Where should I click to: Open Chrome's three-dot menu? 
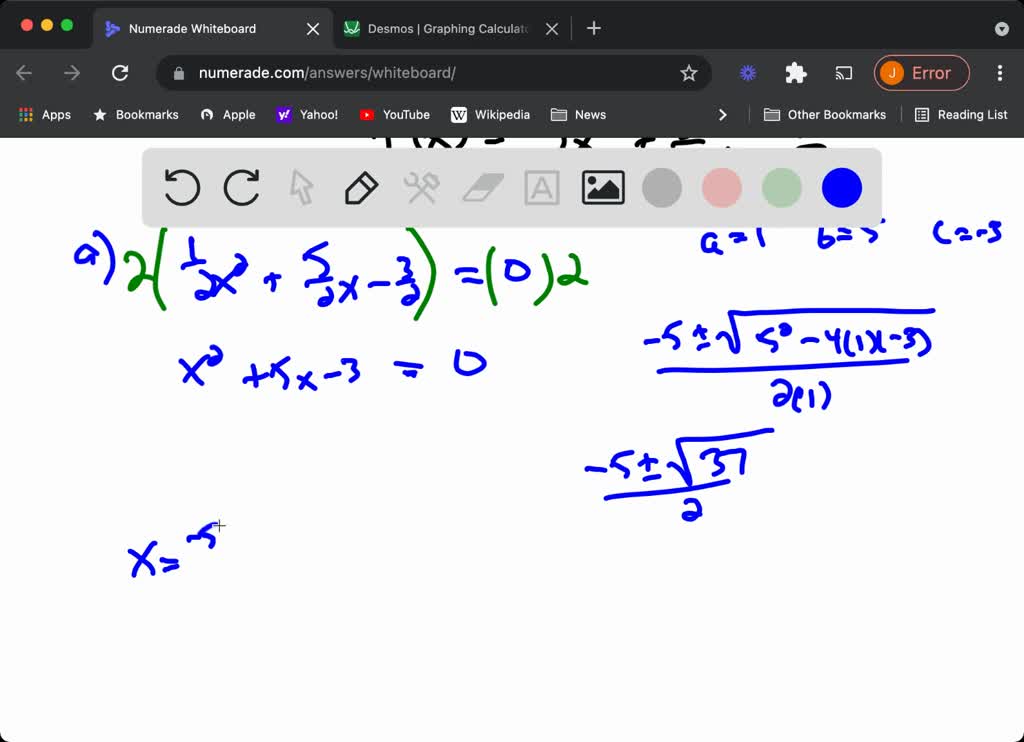pyautogui.click(x=999, y=72)
